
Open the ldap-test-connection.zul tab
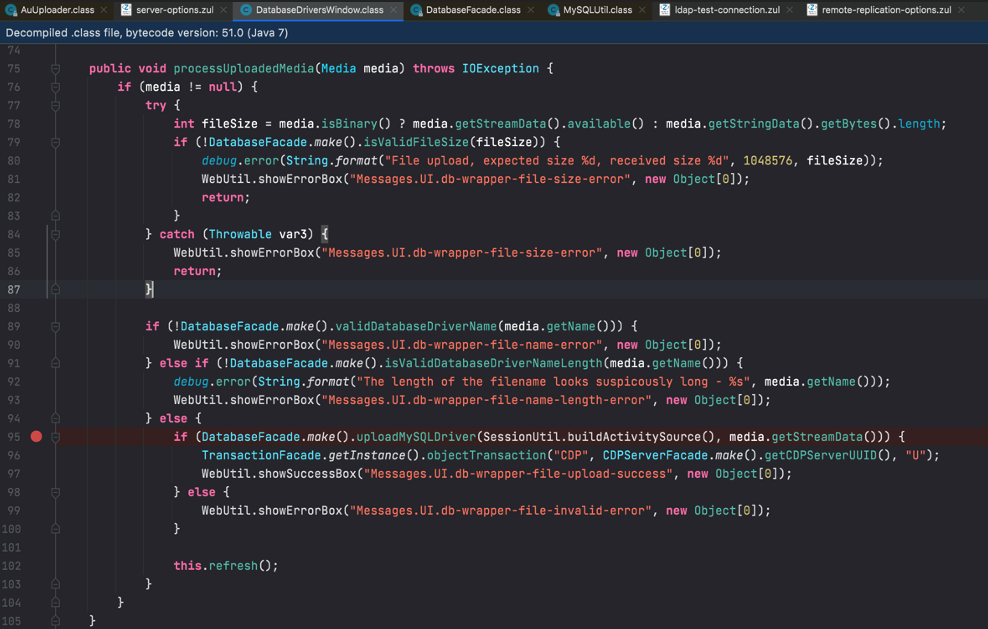pos(727,10)
